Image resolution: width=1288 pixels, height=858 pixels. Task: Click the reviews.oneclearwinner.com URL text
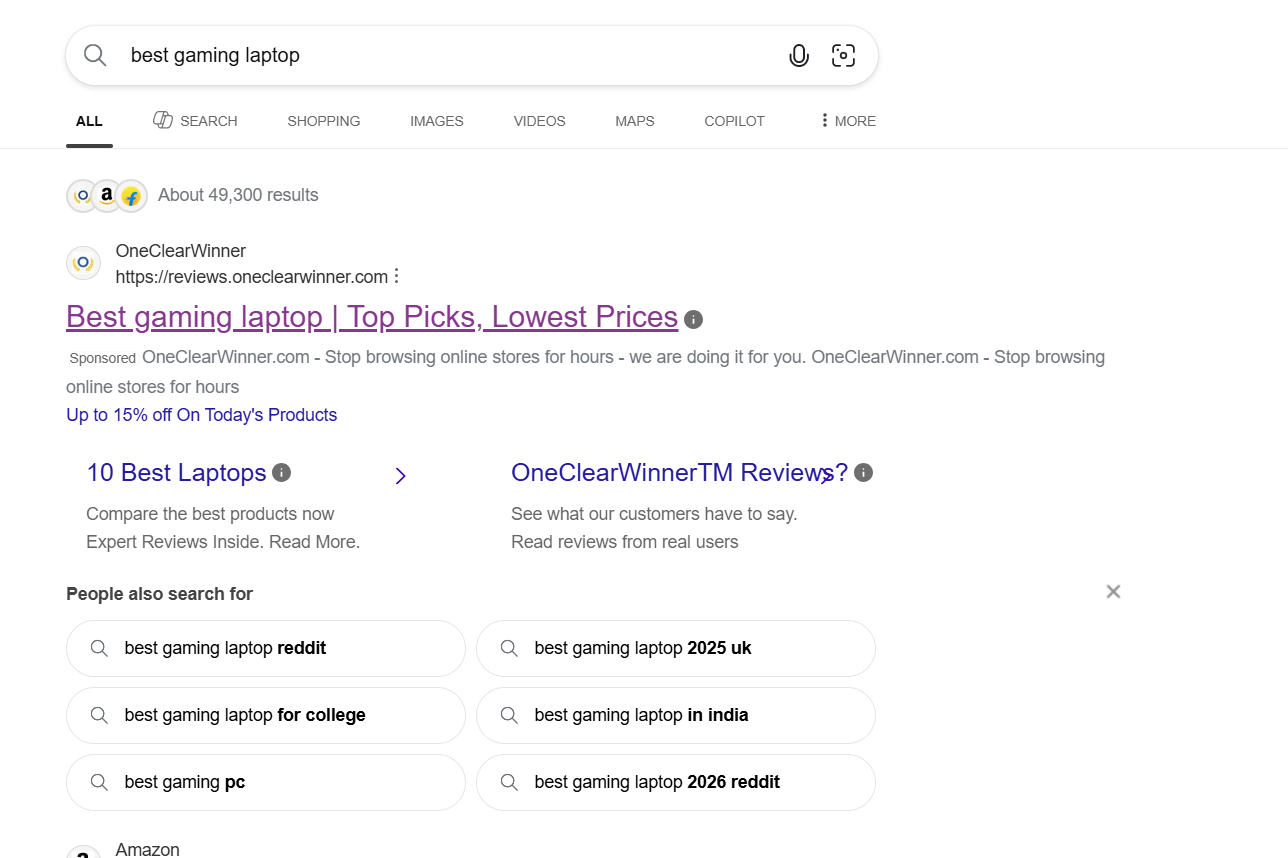(x=252, y=277)
